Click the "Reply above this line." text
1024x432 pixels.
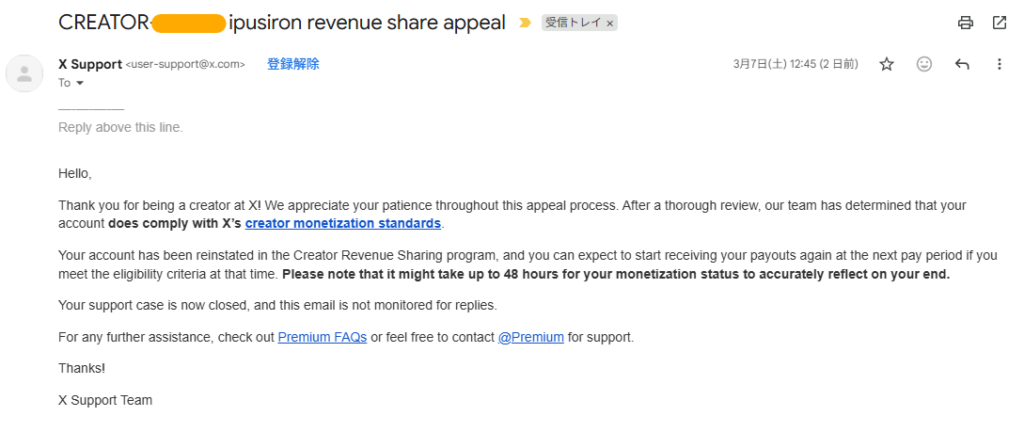[x=120, y=127]
